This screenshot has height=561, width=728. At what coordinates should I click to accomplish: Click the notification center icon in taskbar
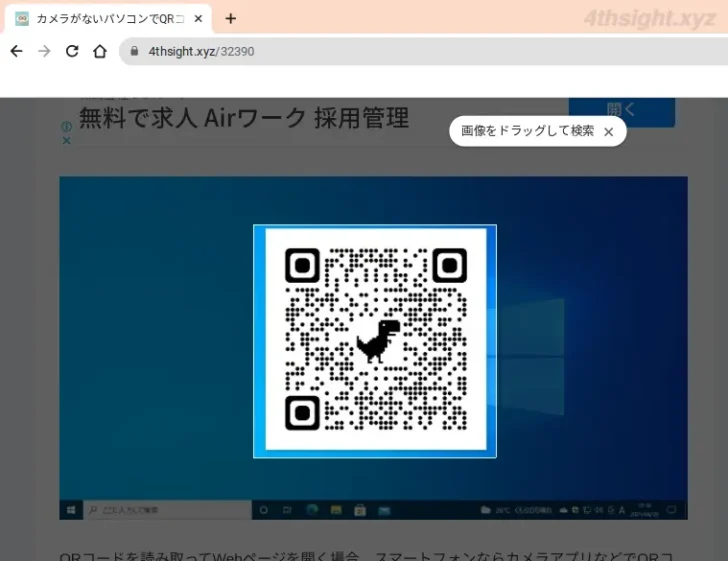[x=671, y=510]
